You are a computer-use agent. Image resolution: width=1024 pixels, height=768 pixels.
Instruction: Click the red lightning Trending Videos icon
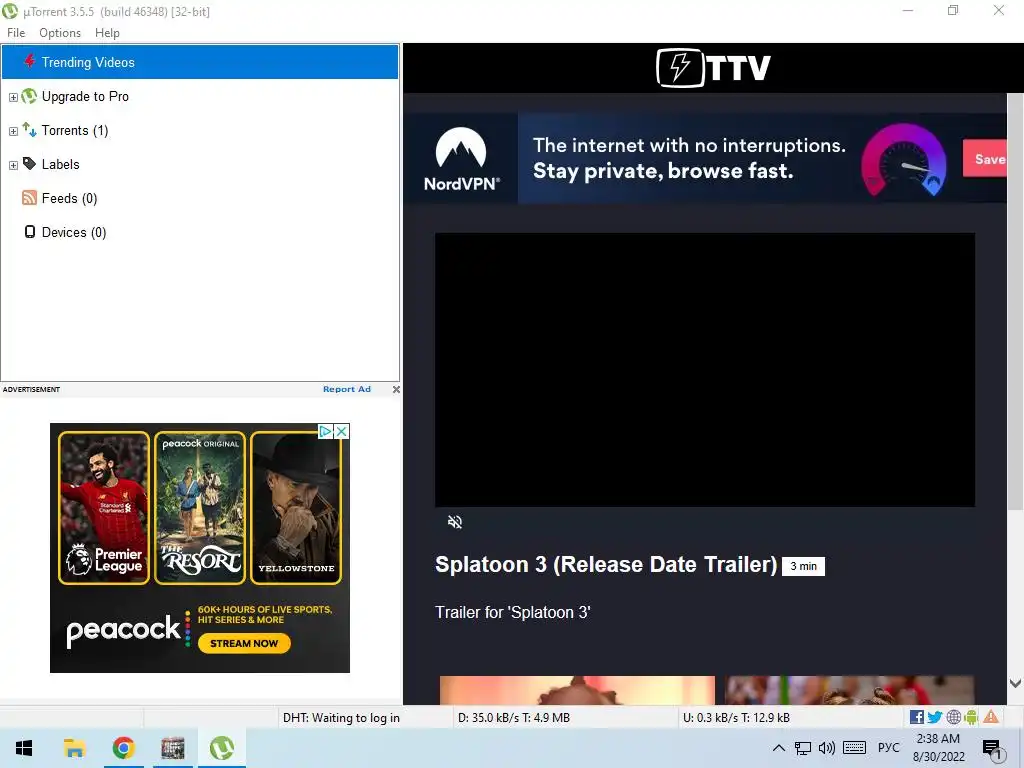point(29,61)
